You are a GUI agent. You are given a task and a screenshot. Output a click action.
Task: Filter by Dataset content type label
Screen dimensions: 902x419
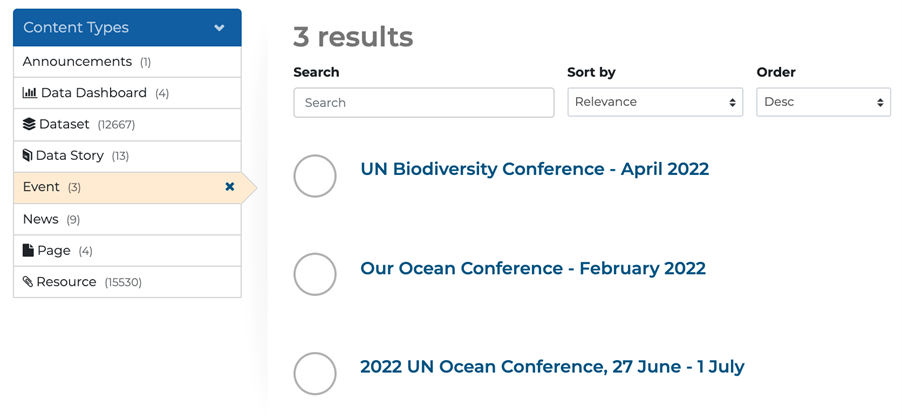point(64,124)
